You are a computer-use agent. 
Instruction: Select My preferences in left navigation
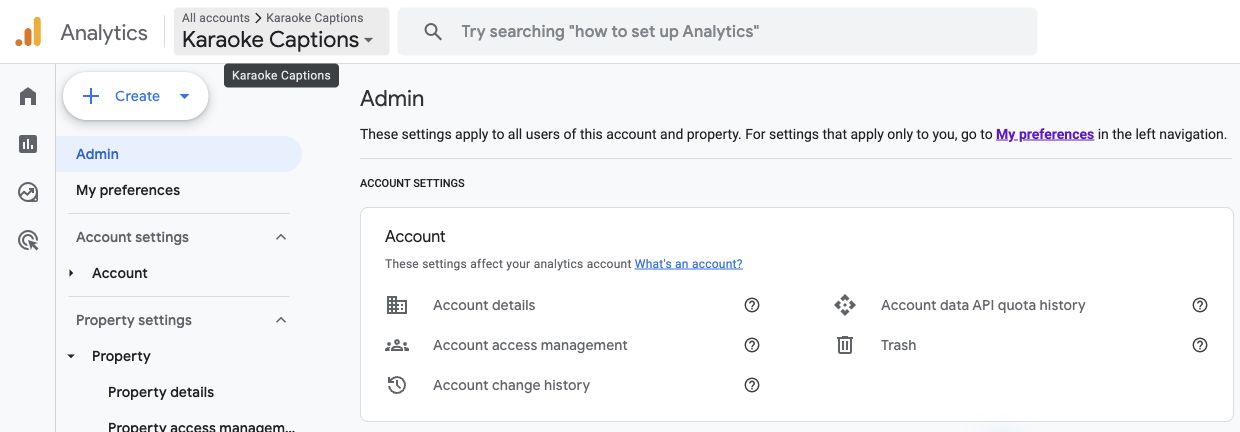pyautogui.click(x=128, y=190)
